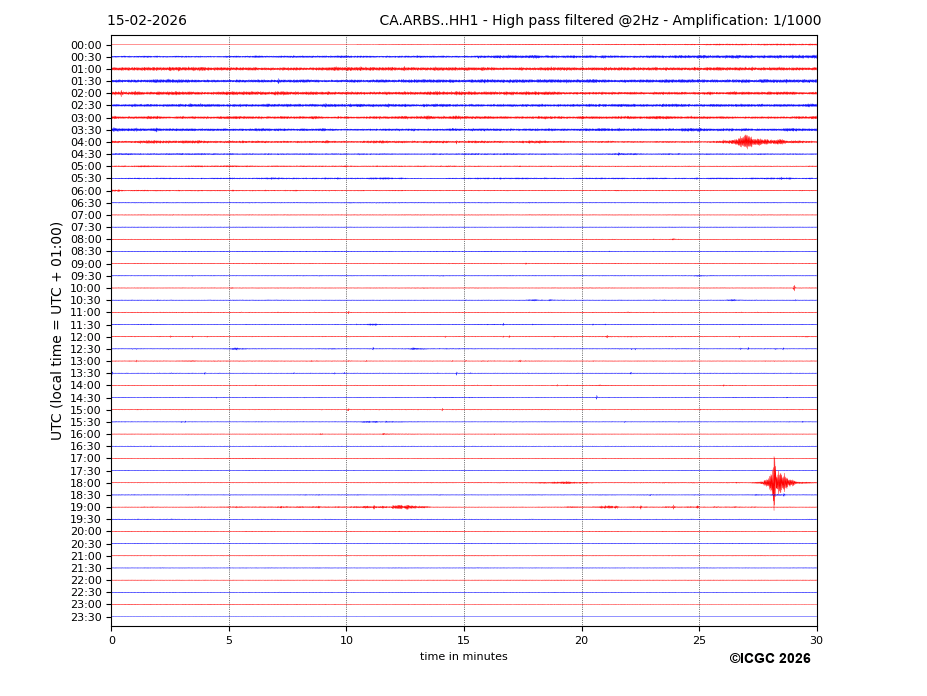Click the small red spike on the 10:00 trace
Image resolution: width=927 pixels, height=696 pixels.
pyautogui.click(x=794, y=288)
